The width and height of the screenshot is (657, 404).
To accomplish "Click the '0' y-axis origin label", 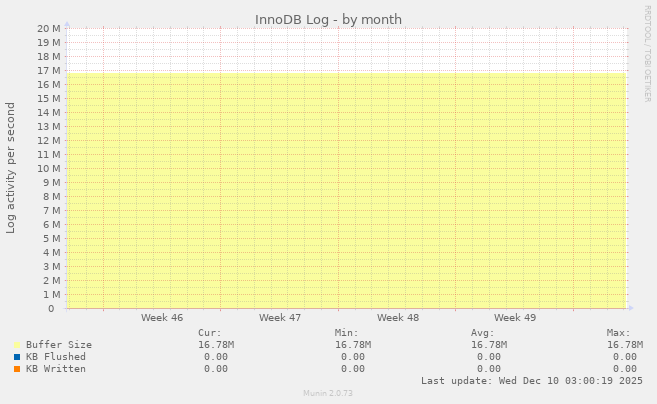I will (51, 309).
